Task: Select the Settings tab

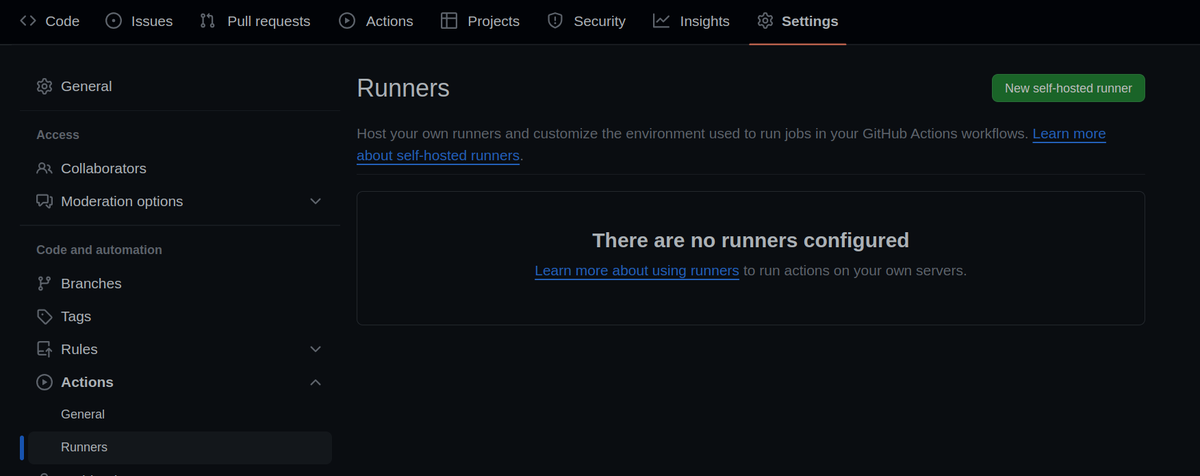Action: click(798, 21)
